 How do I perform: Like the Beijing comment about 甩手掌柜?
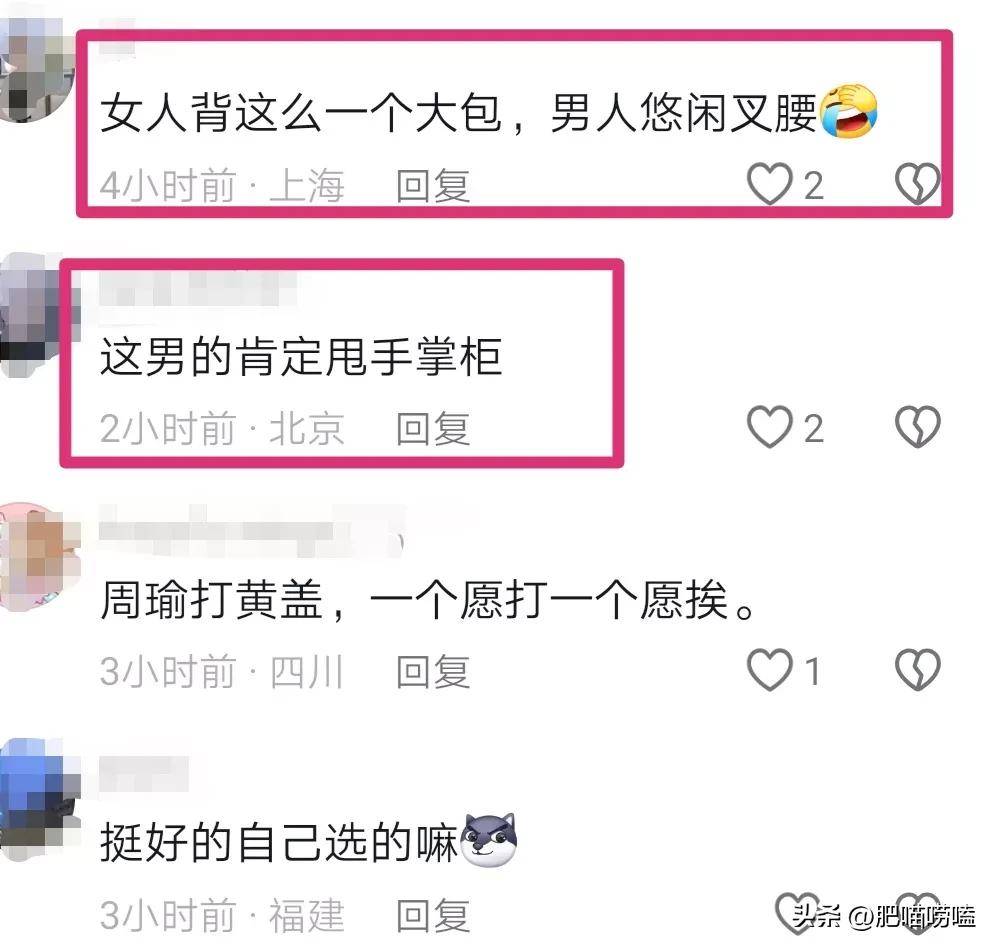pos(770,426)
